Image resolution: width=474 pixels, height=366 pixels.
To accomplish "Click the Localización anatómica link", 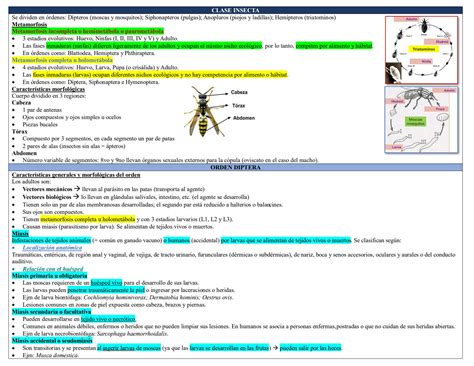I will 52,247.
